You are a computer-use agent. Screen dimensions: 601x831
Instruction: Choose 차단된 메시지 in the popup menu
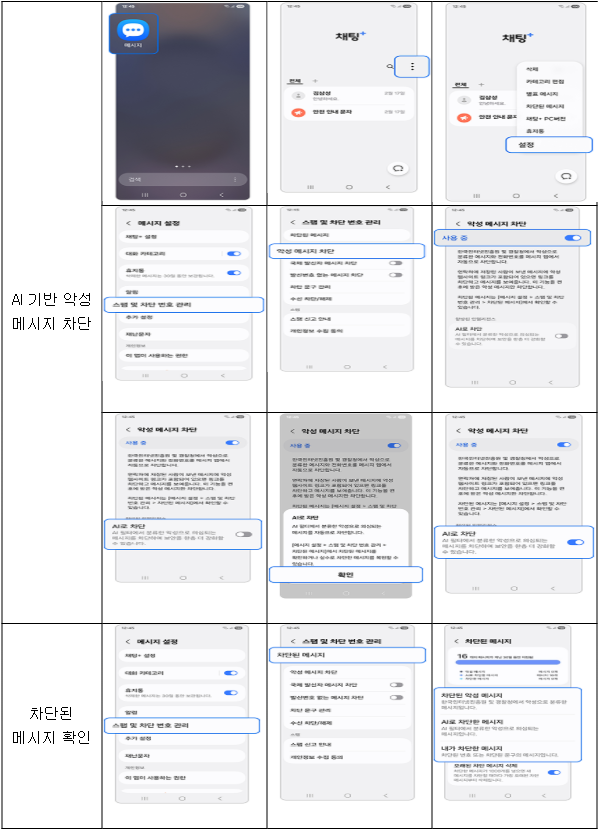545,106
